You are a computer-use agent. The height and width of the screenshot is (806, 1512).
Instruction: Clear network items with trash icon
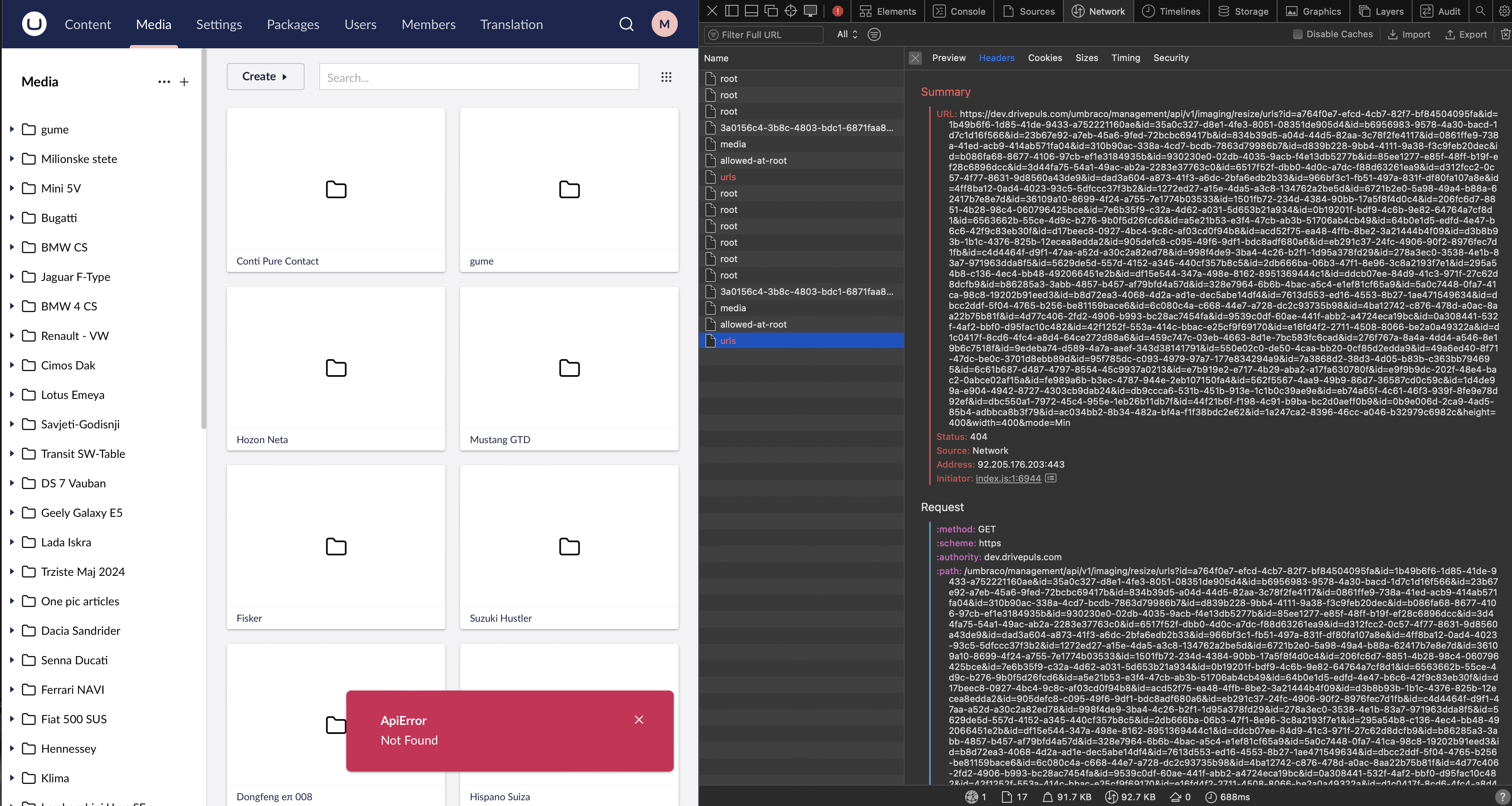[1505, 34]
